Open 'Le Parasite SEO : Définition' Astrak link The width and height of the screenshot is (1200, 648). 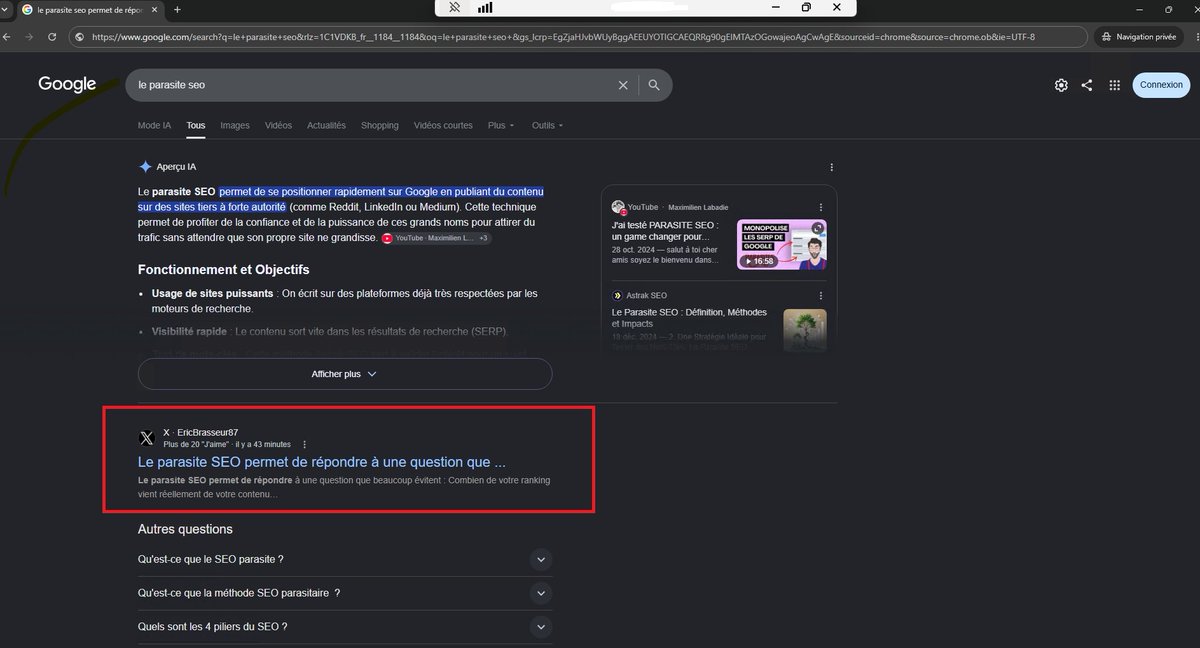(x=690, y=318)
